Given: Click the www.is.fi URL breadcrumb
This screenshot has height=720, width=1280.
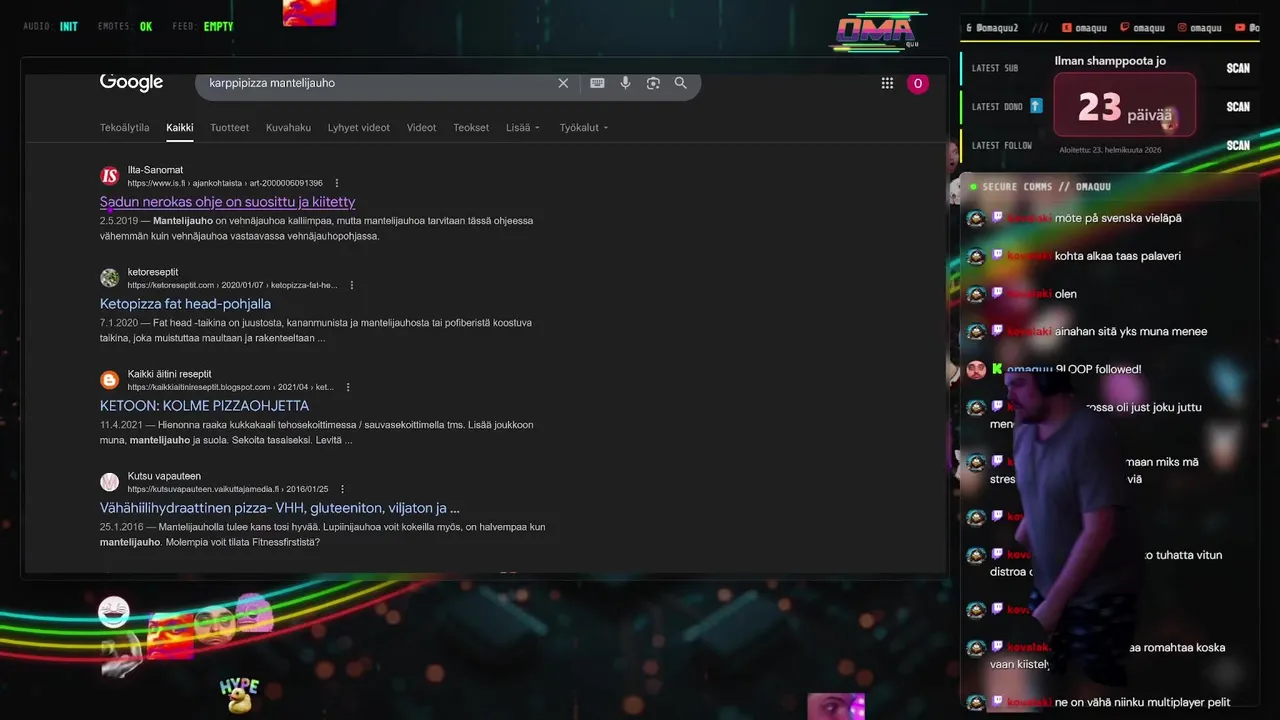Looking at the screenshot, I should point(225,184).
